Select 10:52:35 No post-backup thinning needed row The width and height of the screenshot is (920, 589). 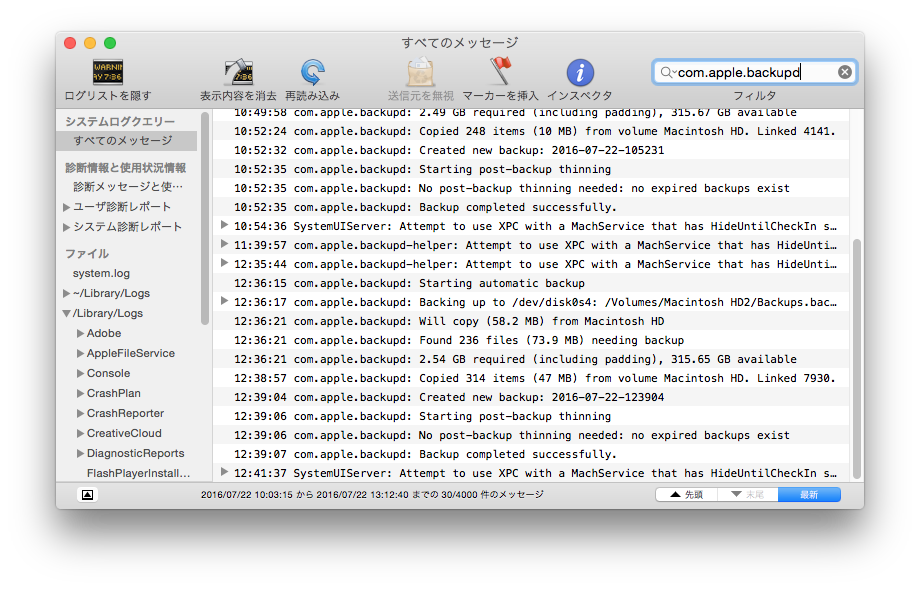tap(531, 188)
